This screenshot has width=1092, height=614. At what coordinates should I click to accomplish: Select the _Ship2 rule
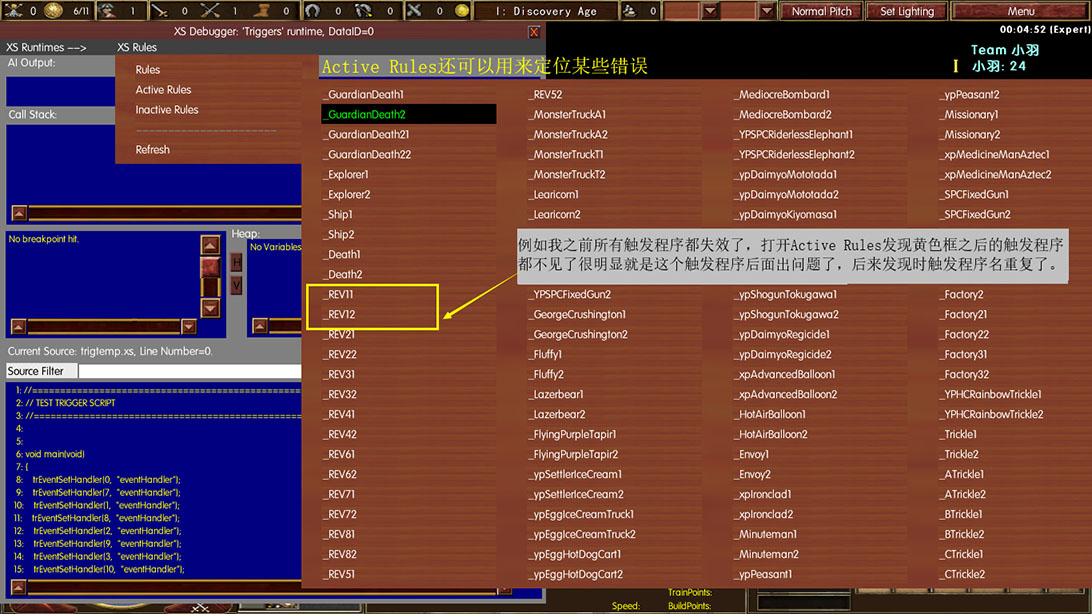point(338,235)
